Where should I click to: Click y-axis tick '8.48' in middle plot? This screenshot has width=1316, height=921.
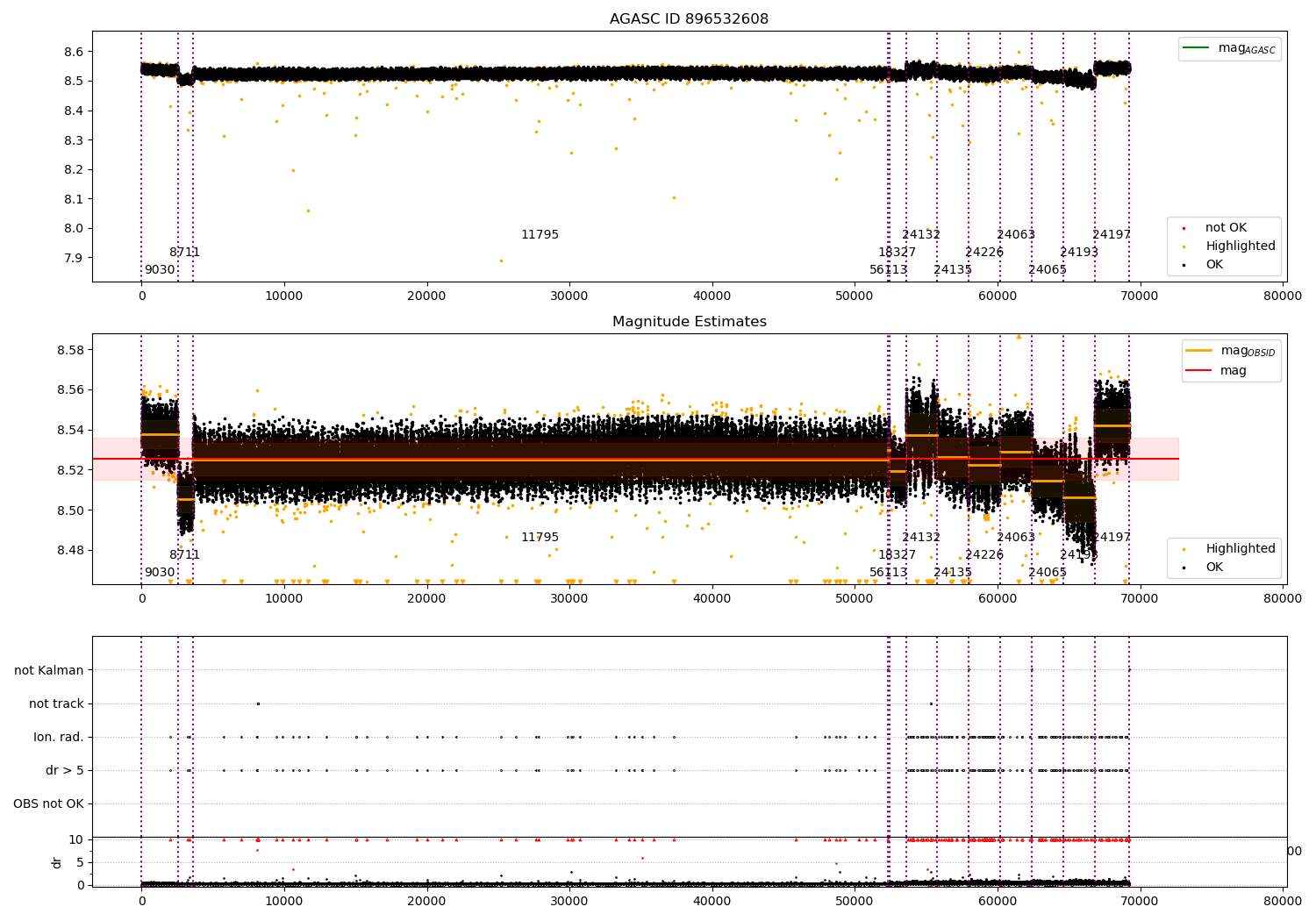[70, 551]
